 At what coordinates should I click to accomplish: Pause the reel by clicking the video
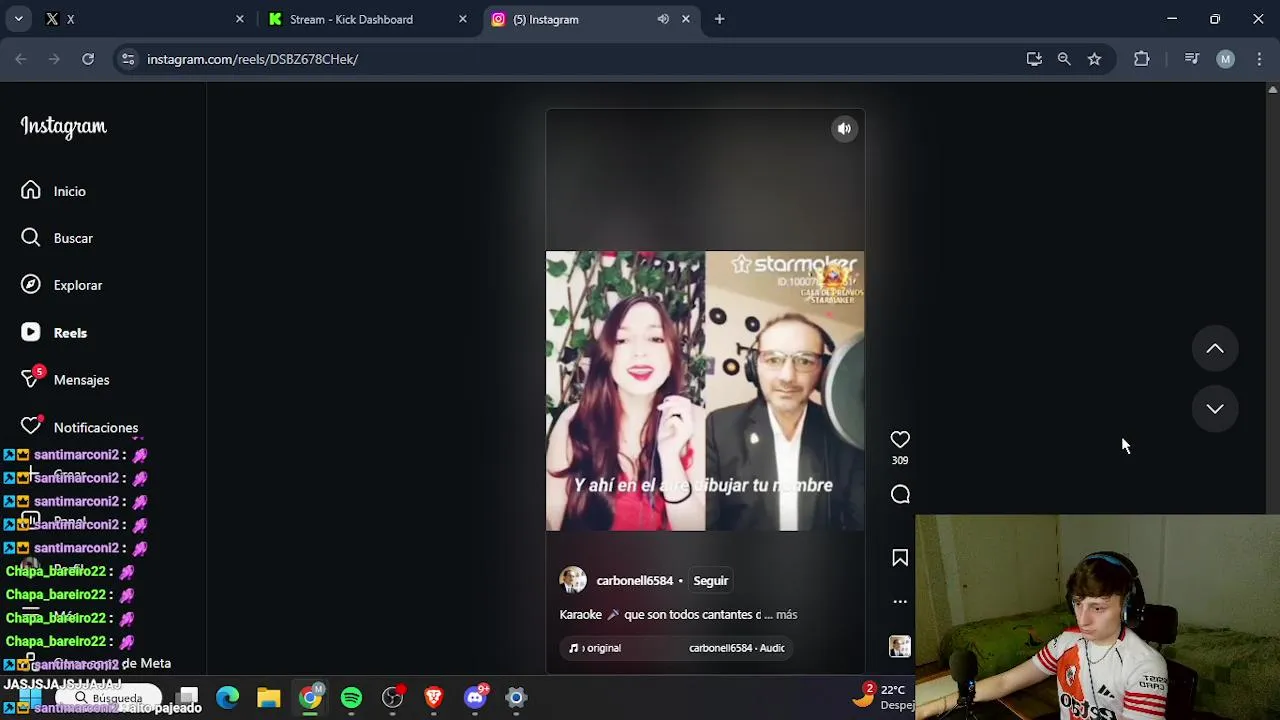point(705,390)
